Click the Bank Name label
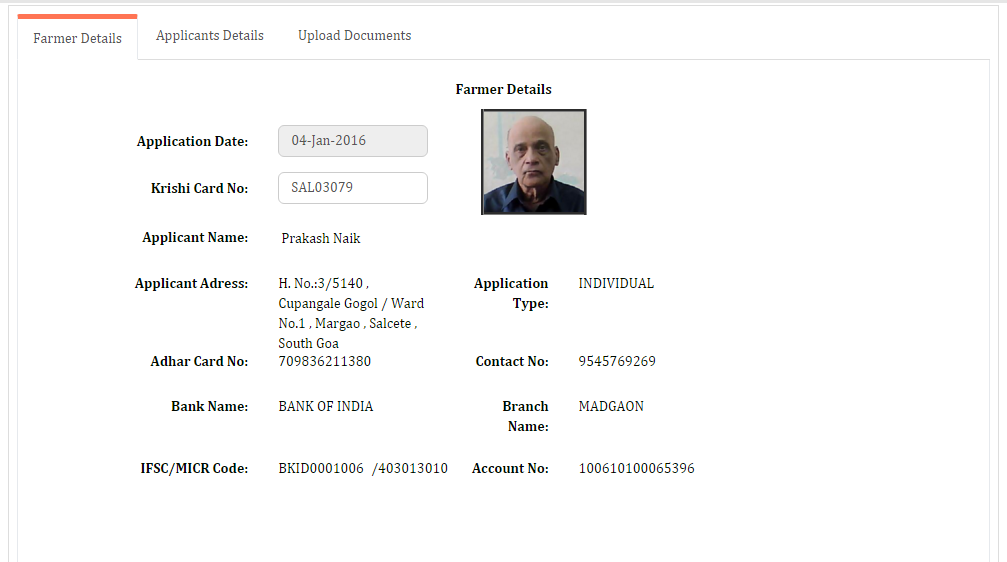The width and height of the screenshot is (1007, 562). (209, 406)
